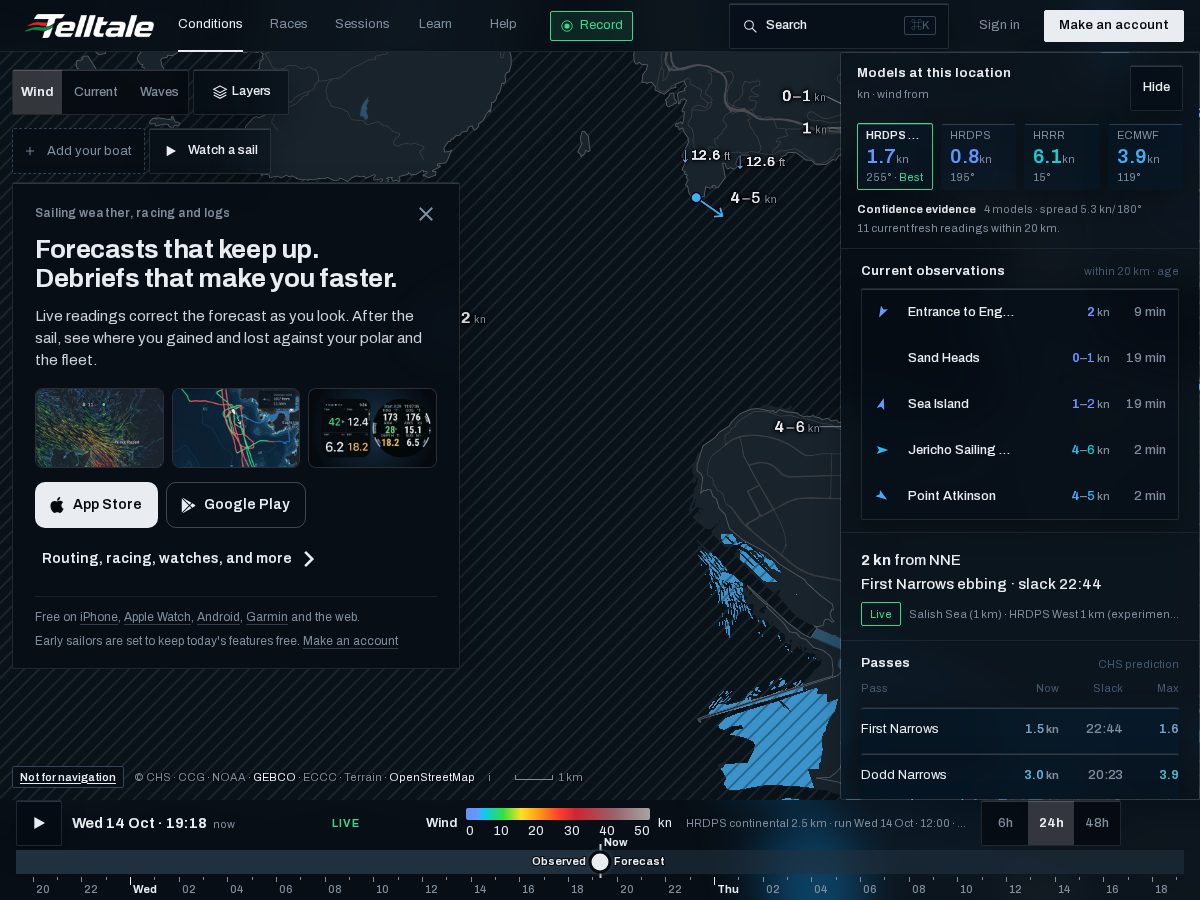Click the Now marker on timeline slider

click(600, 862)
